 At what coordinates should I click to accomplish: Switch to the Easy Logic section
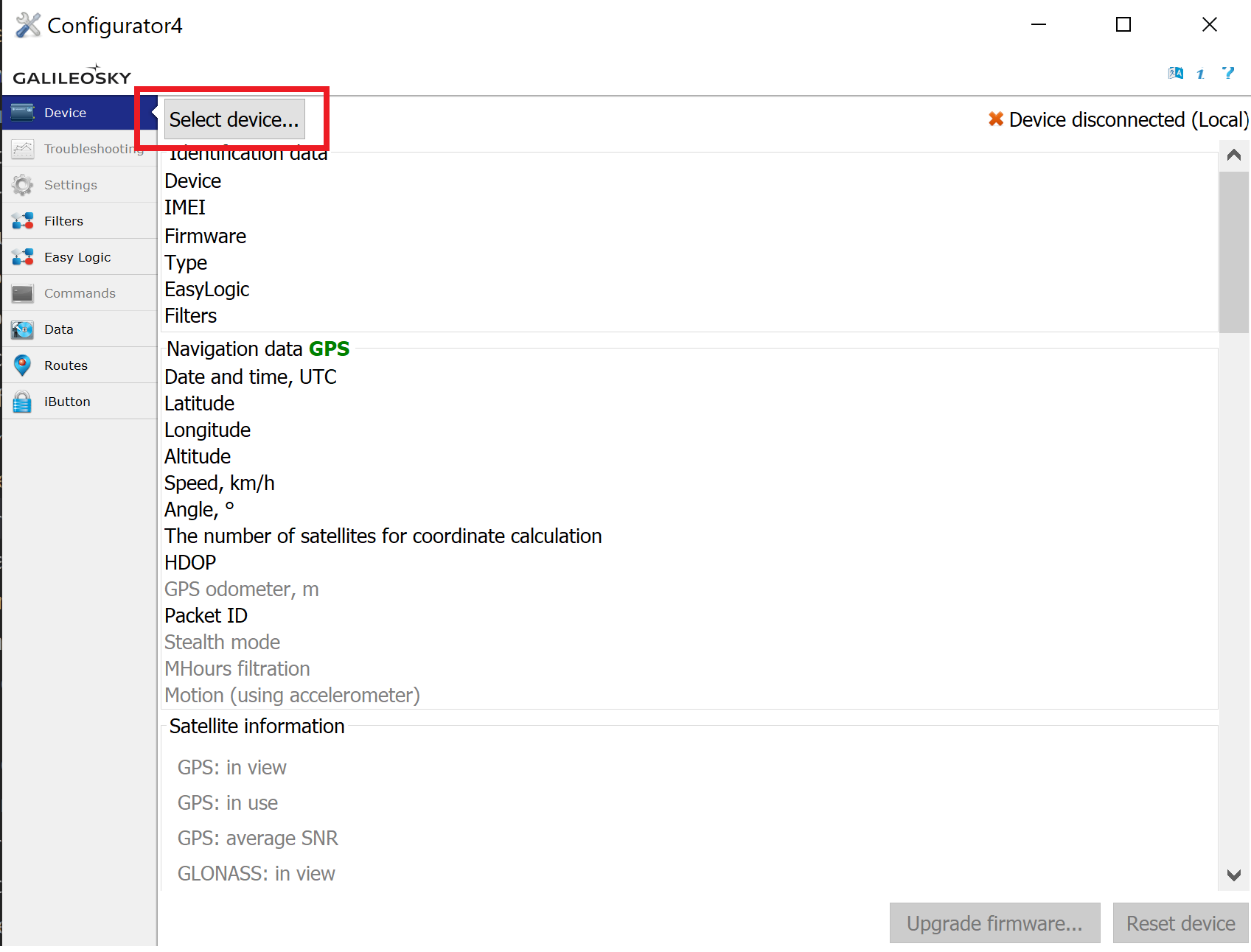click(80, 257)
